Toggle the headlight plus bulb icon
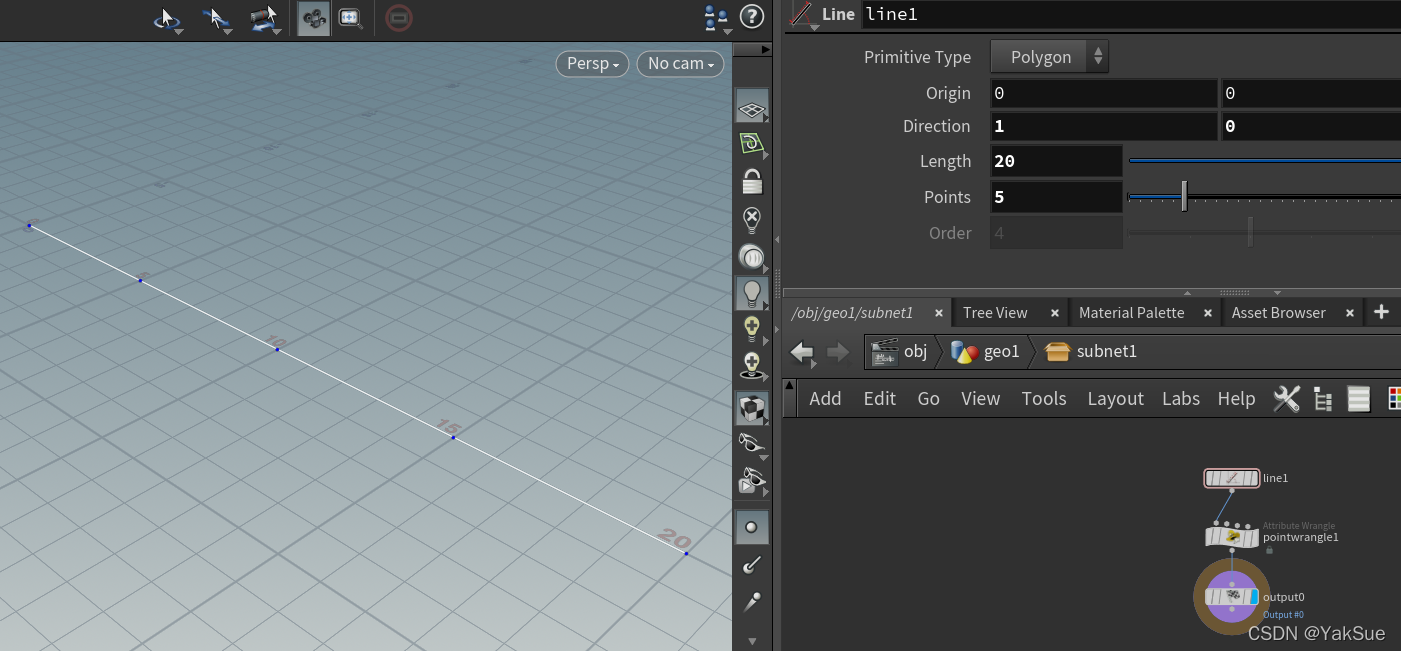 coord(752,329)
